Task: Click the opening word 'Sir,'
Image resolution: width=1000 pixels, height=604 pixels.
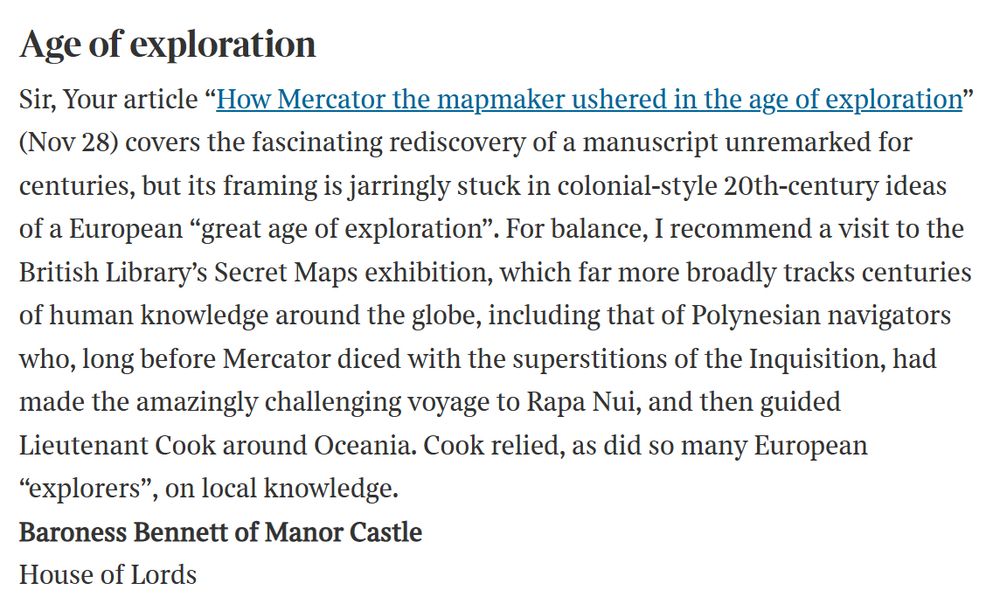Action: pos(40,99)
